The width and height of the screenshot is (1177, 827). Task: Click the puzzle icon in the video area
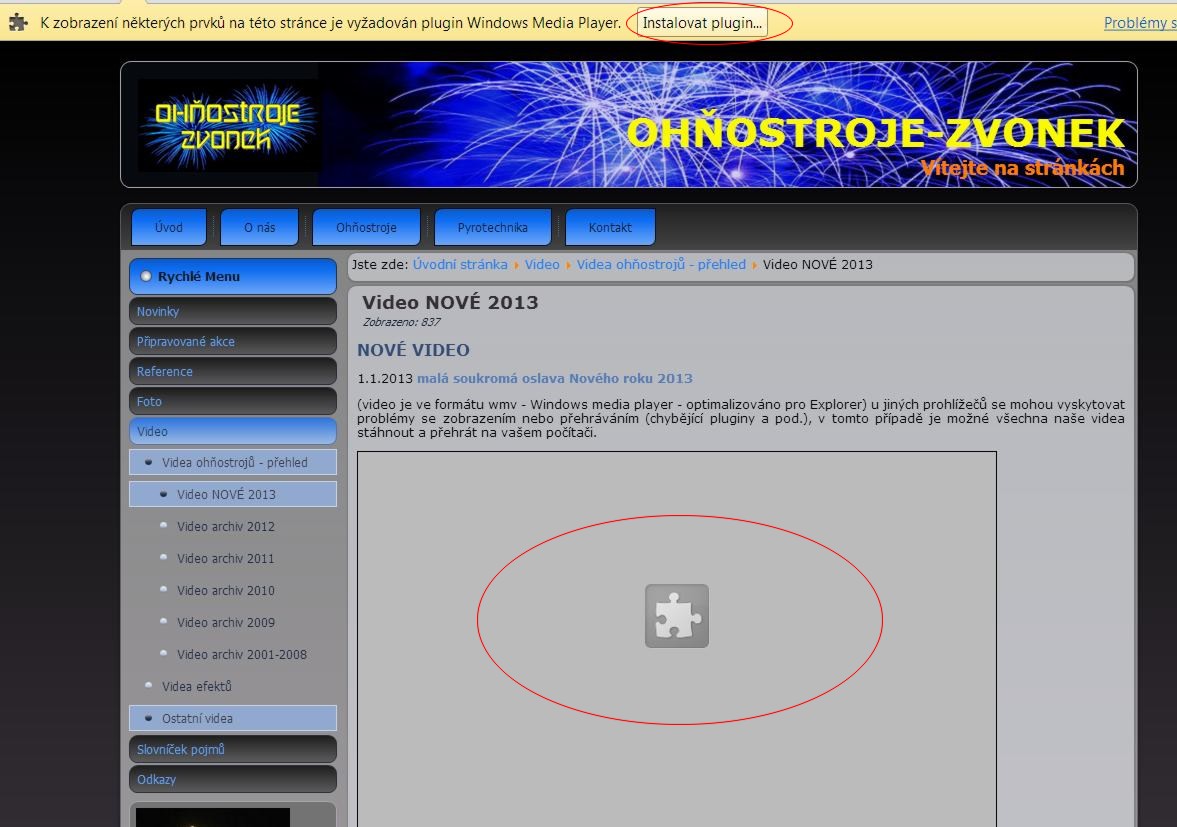click(676, 617)
